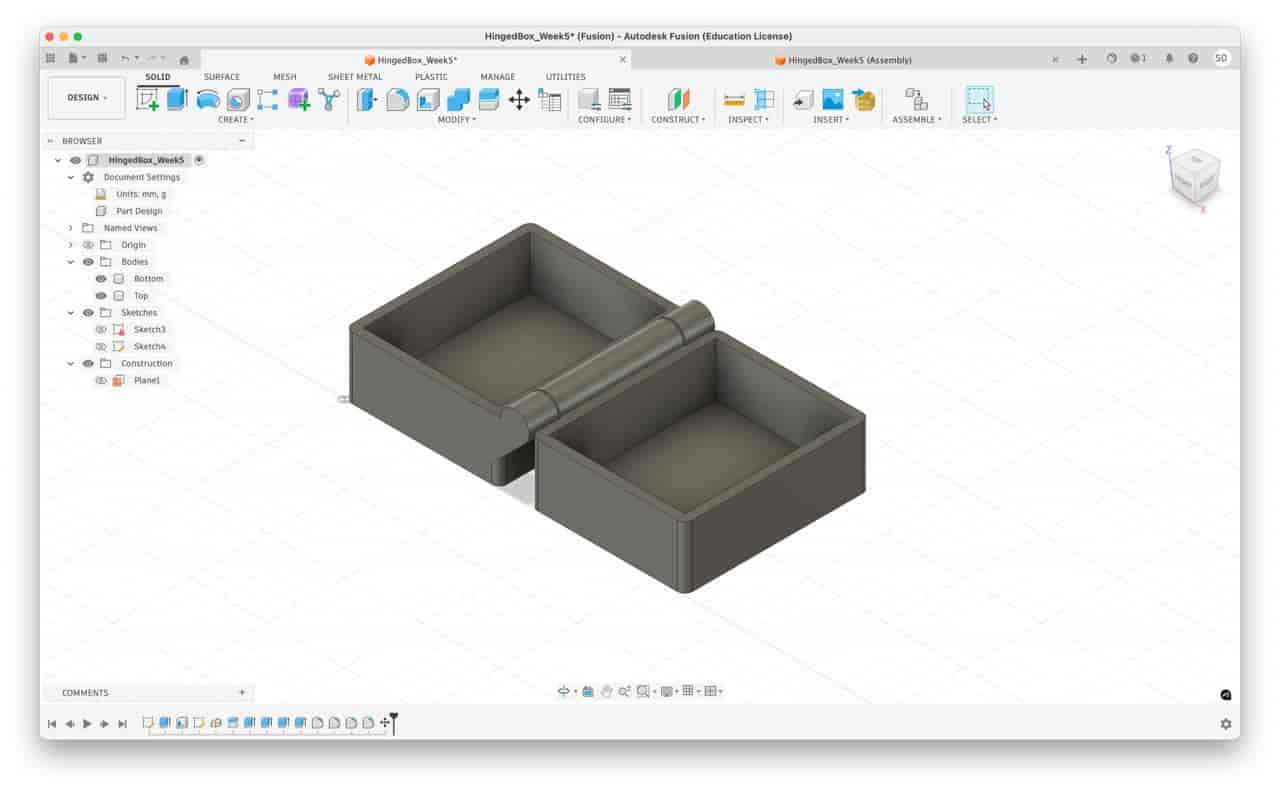
Task: Toggle visibility of the Origin folder
Action: (x=88, y=245)
